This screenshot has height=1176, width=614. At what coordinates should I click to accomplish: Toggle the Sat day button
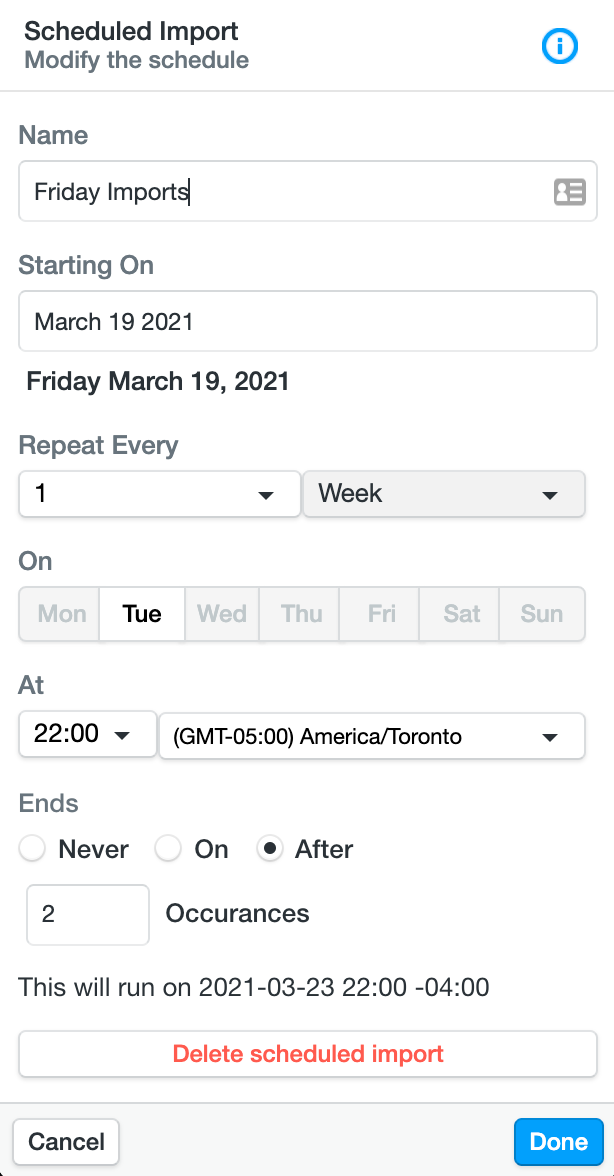461,613
